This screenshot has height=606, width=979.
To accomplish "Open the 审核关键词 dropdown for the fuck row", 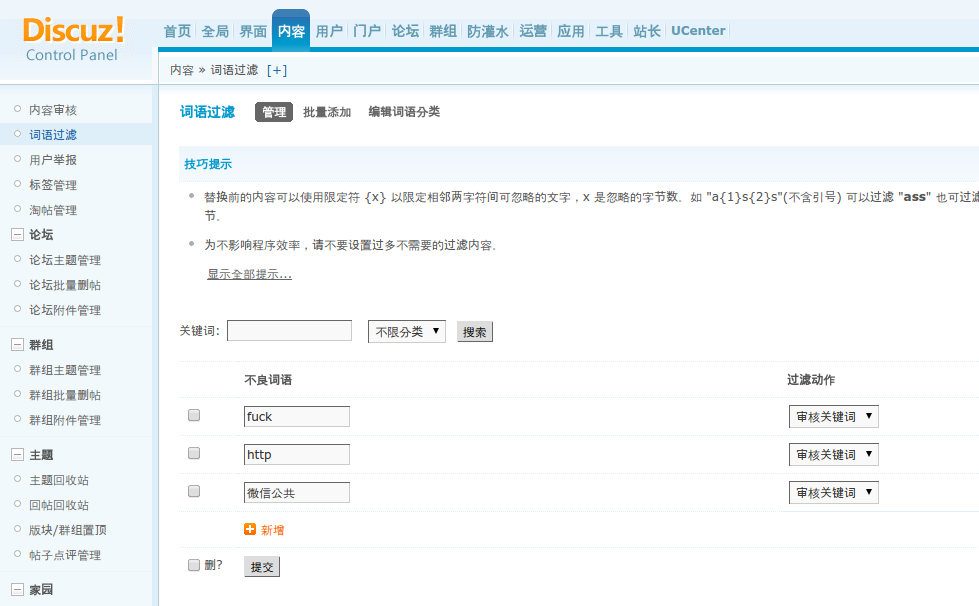I will 833,415.
